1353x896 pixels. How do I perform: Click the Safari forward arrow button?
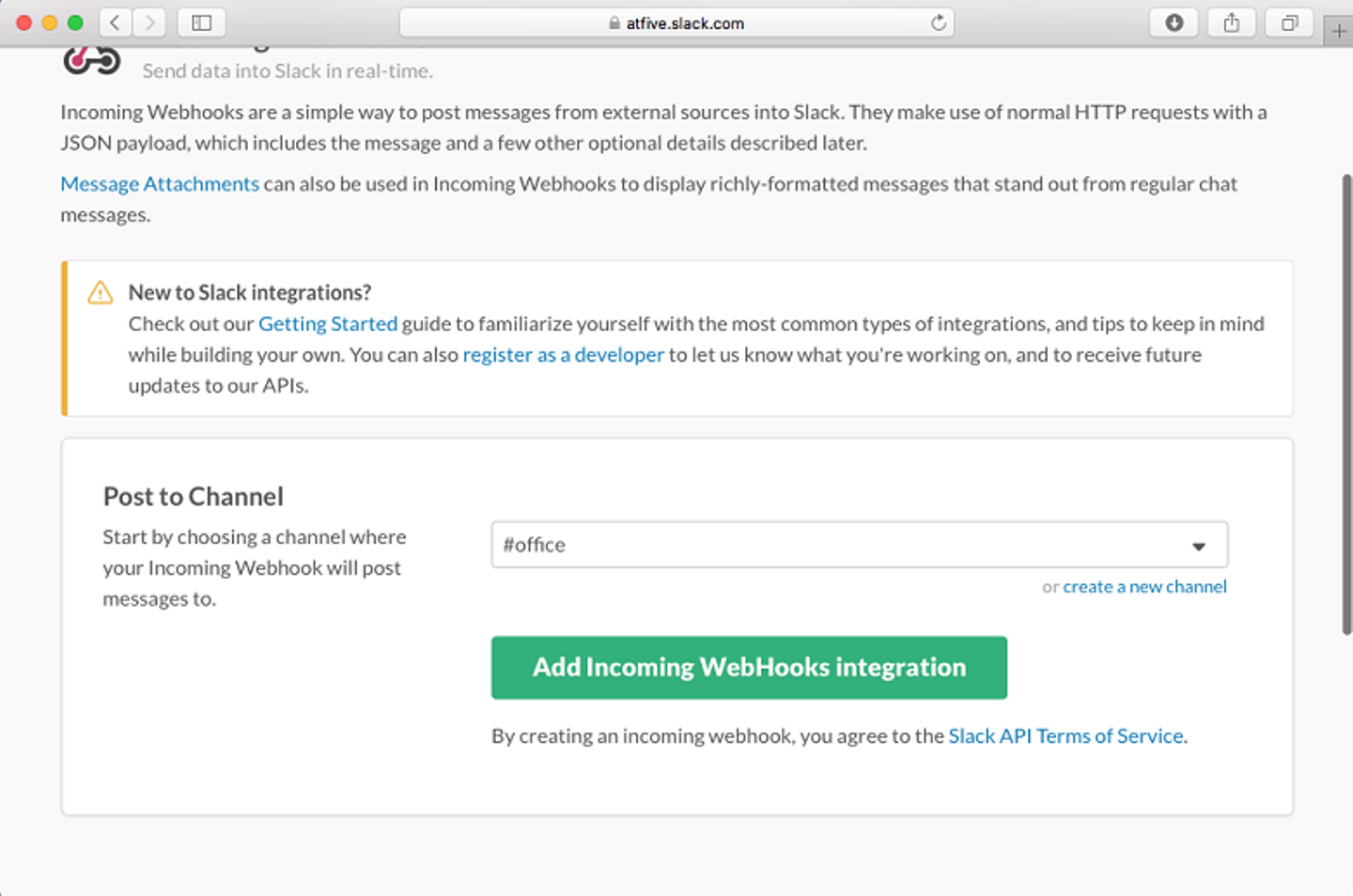[x=149, y=23]
